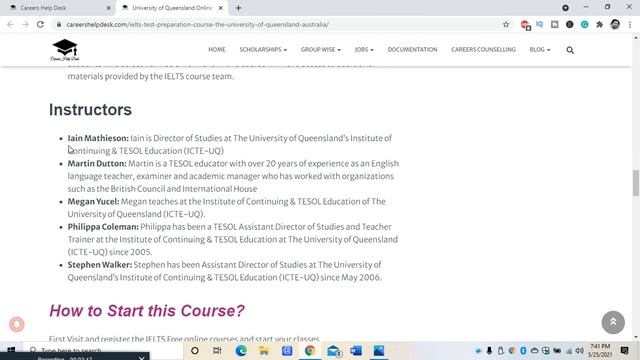Click the red extension icon with badge

[525, 25]
